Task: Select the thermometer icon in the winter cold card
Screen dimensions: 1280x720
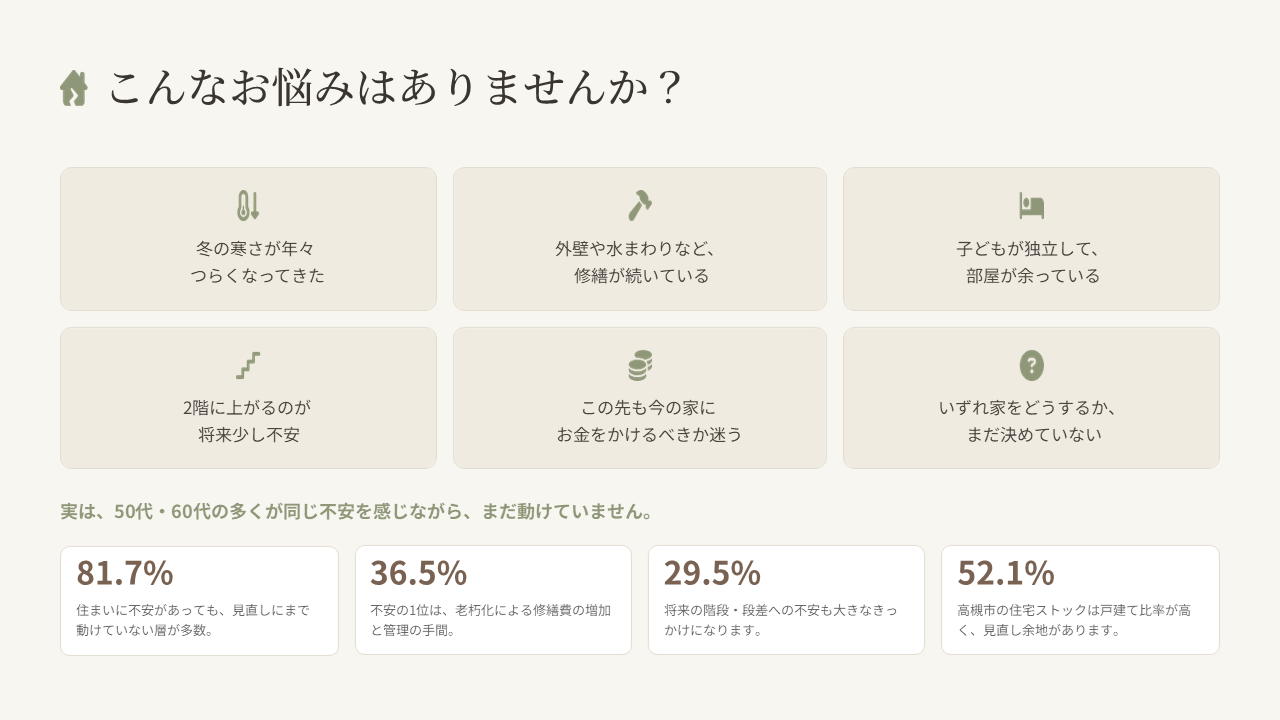Action: pos(248,205)
